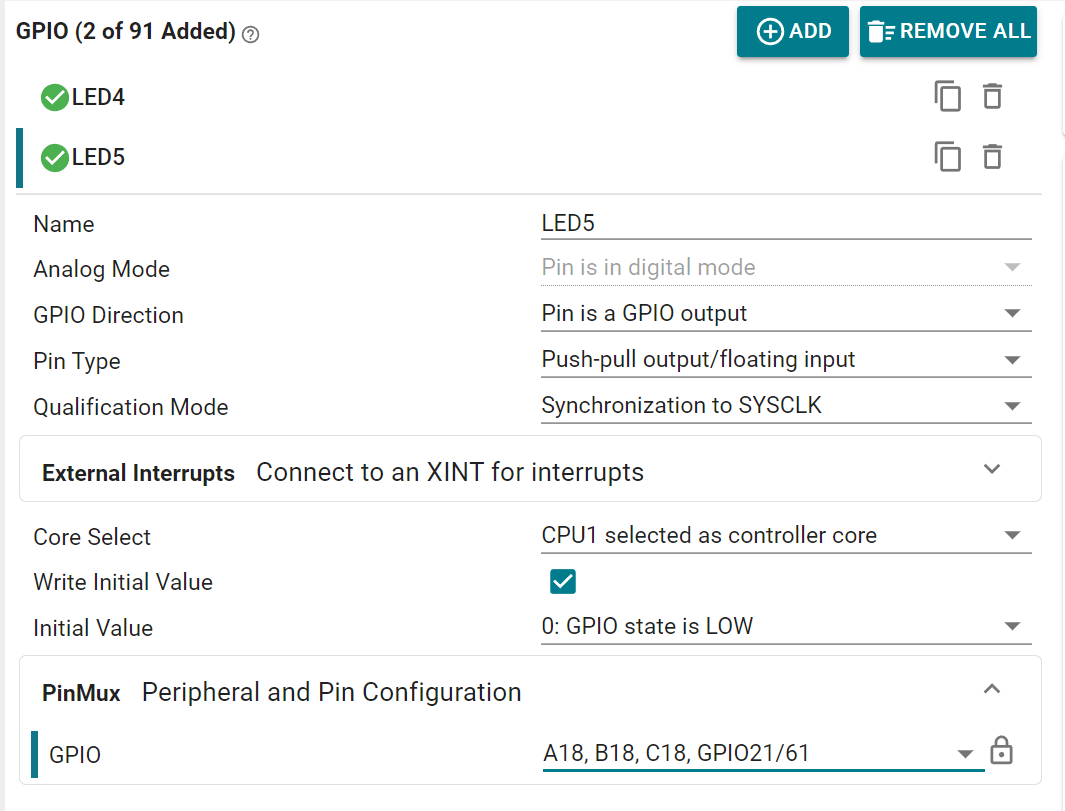Click the ADD button
Screen dimensions: 1065x811
pos(793,32)
